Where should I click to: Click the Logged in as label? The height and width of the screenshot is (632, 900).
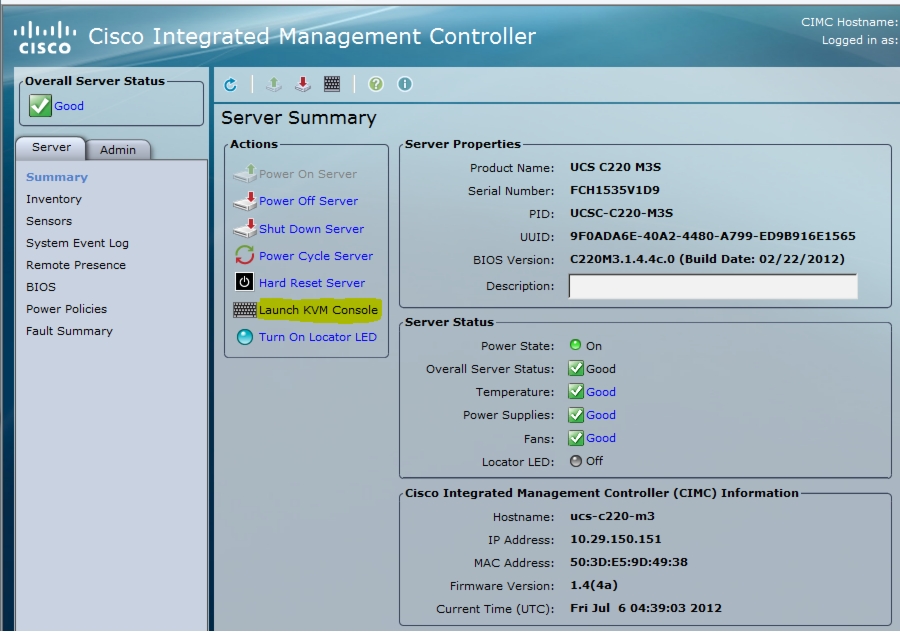pyautogui.click(x=859, y=40)
